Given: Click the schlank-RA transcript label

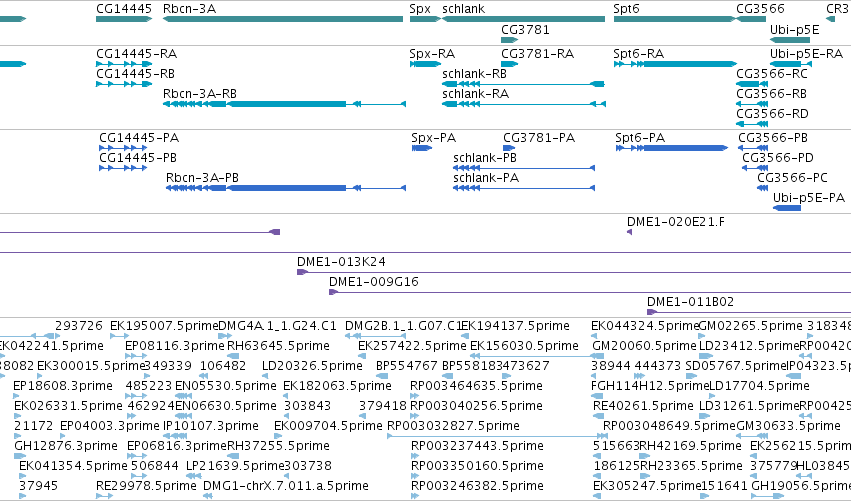Looking at the screenshot, I should [475, 94].
